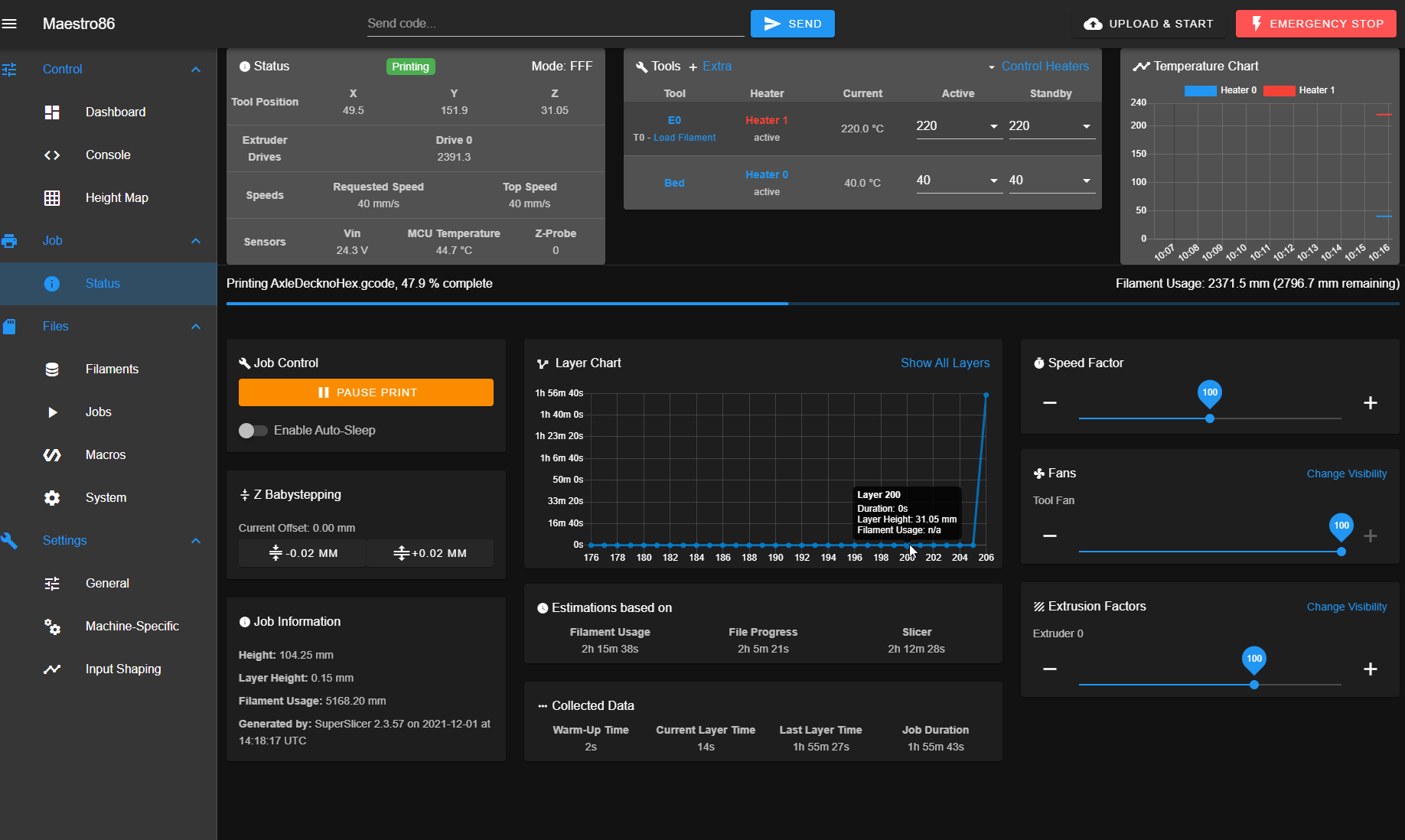Click Load Filament link for T0
The height and width of the screenshot is (840, 1405).
685,138
